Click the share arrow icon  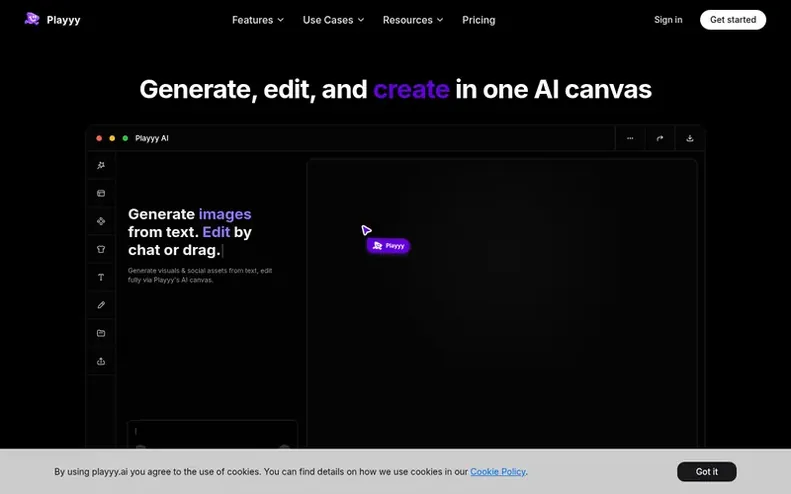point(660,138)
